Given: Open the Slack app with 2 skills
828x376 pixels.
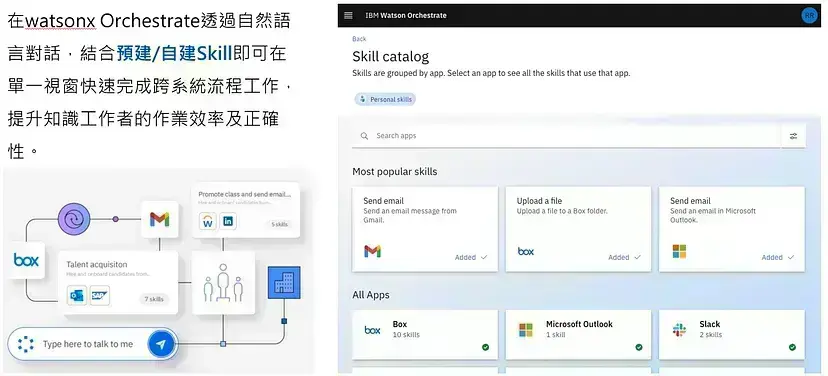Looking at the screenshot, I should pyautogui.click(x=732, y=335).
